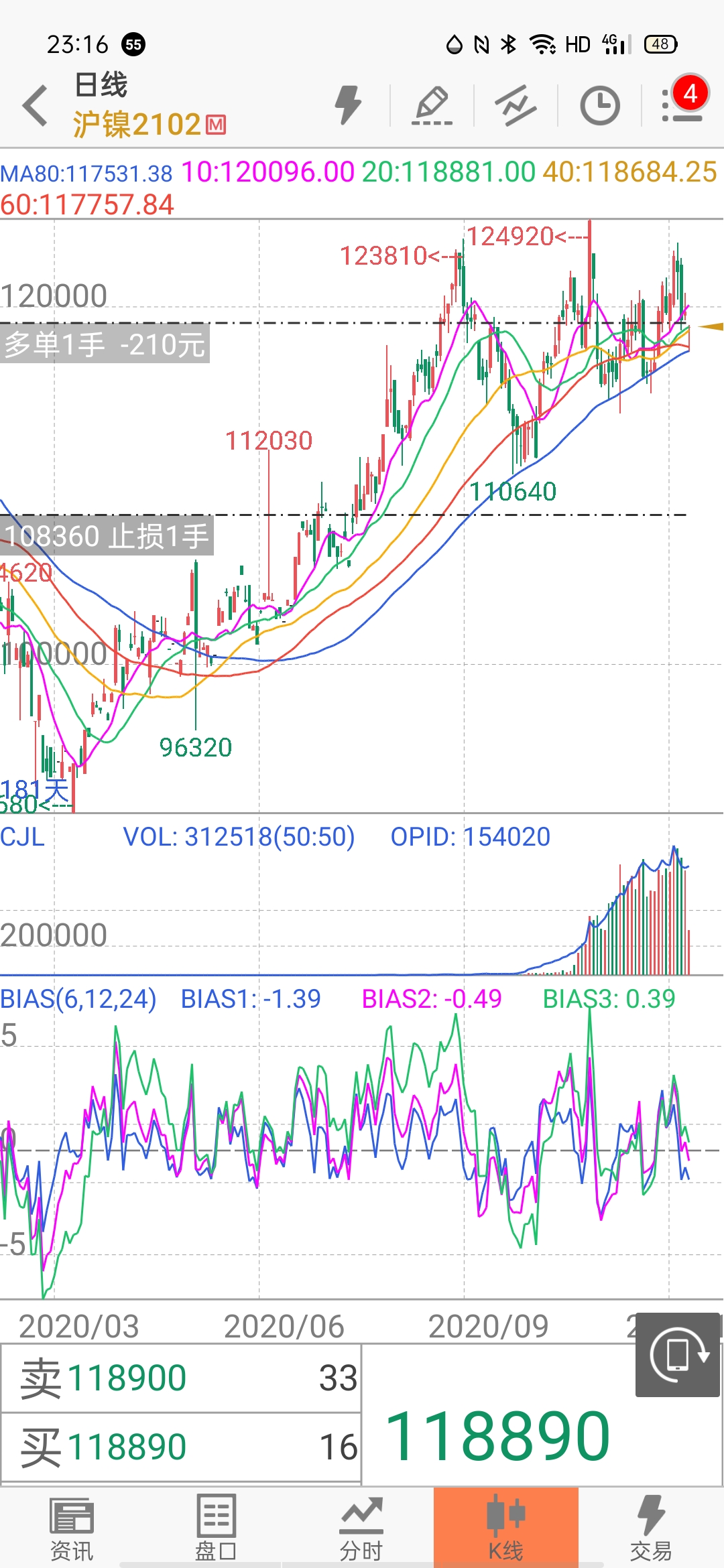Tap the rotate screen landscape button

click(x=678, y=1355)
